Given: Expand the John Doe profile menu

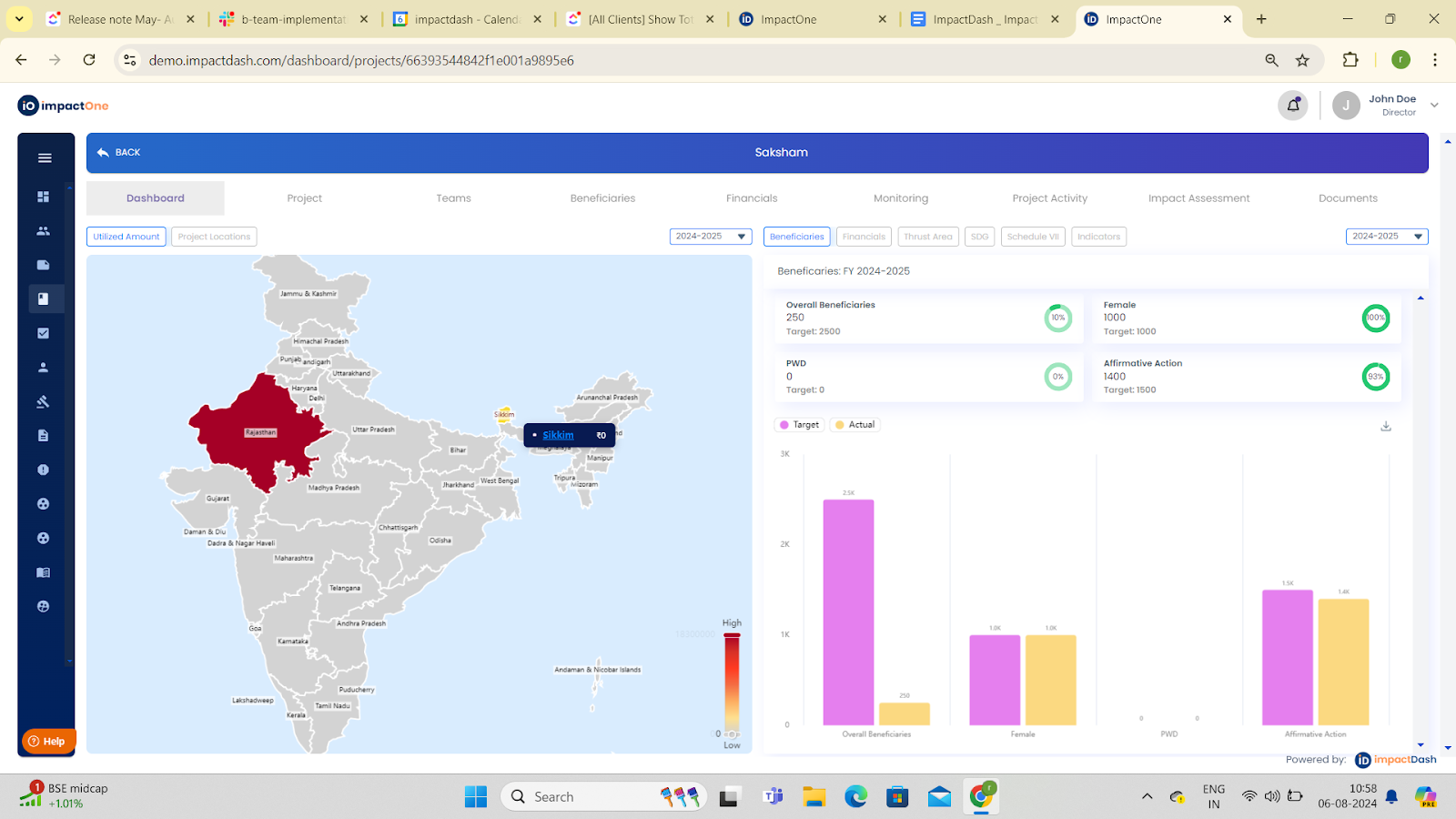Looking at the screenshot, I should click(x=1433, y=106).
